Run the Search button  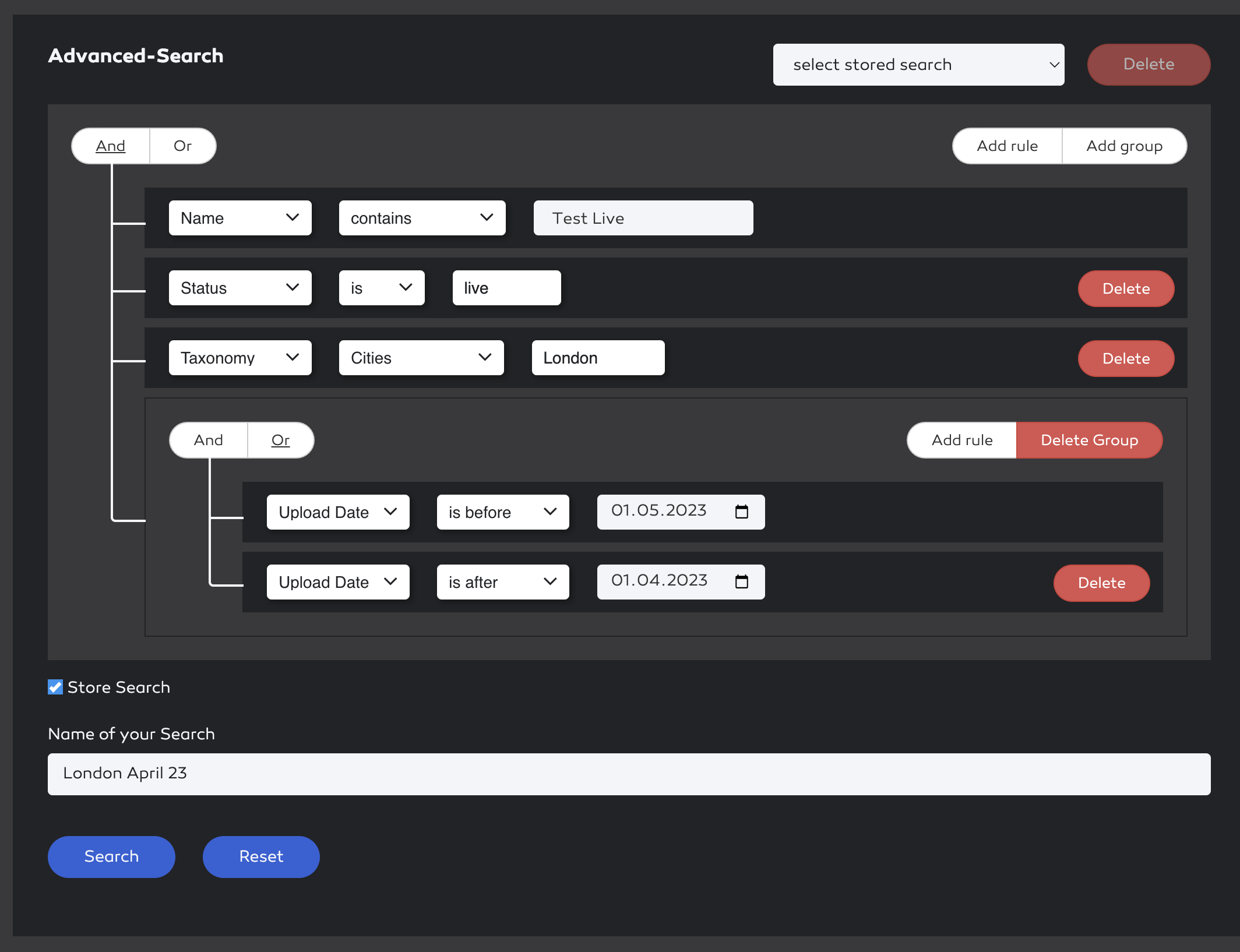[111, 856]
